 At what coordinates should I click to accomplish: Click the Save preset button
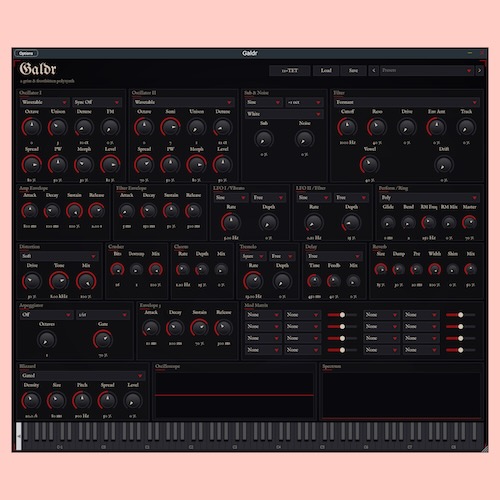point(353,70)
